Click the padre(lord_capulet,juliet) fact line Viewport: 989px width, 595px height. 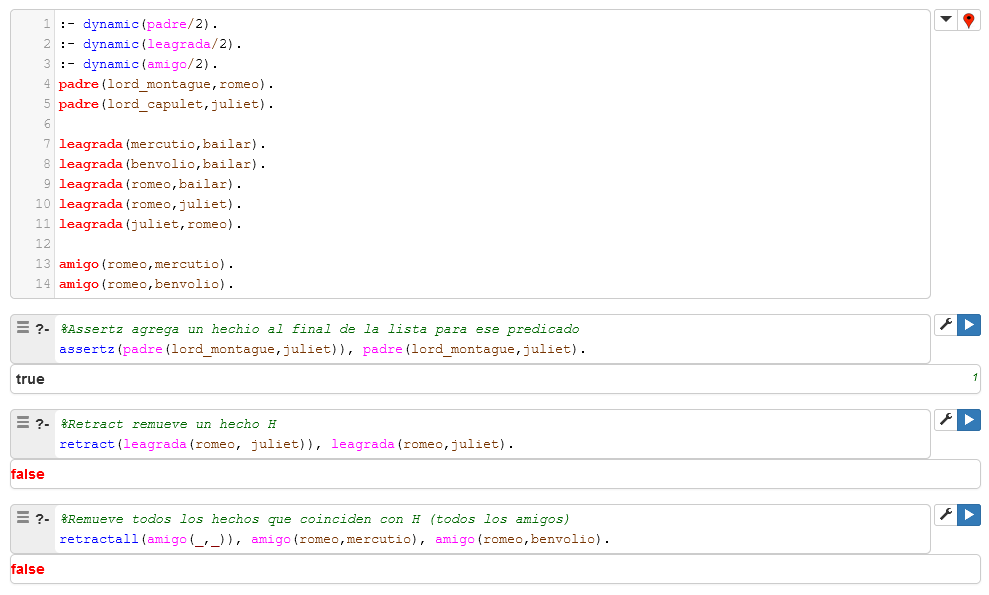[x=166, y=104]
